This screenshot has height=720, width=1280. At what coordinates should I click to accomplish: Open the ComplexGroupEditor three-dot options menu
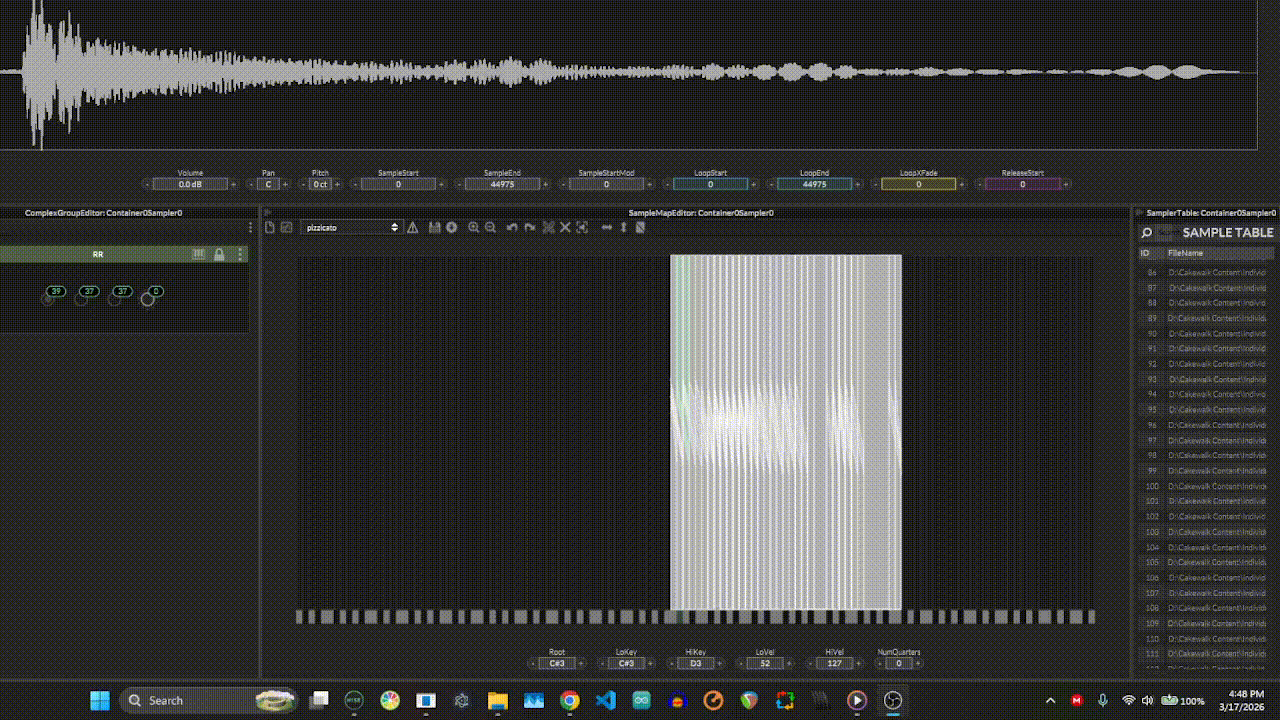[x=250, y=228]
